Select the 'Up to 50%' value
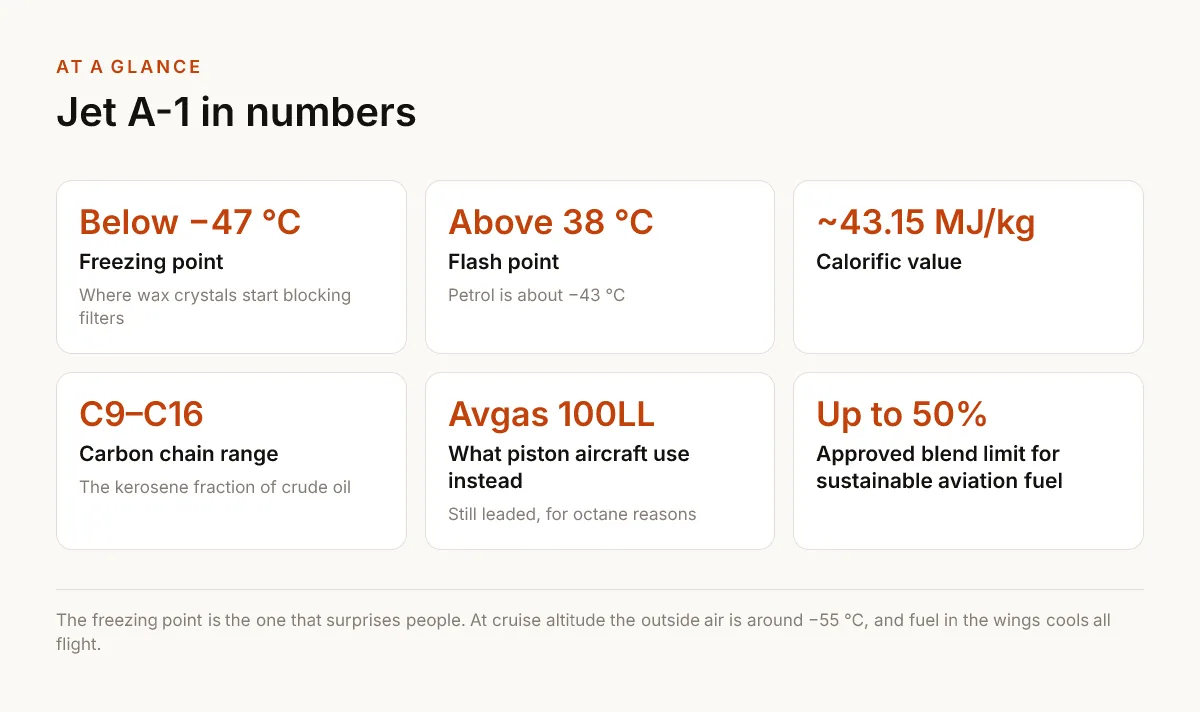 tap(902, 414)
